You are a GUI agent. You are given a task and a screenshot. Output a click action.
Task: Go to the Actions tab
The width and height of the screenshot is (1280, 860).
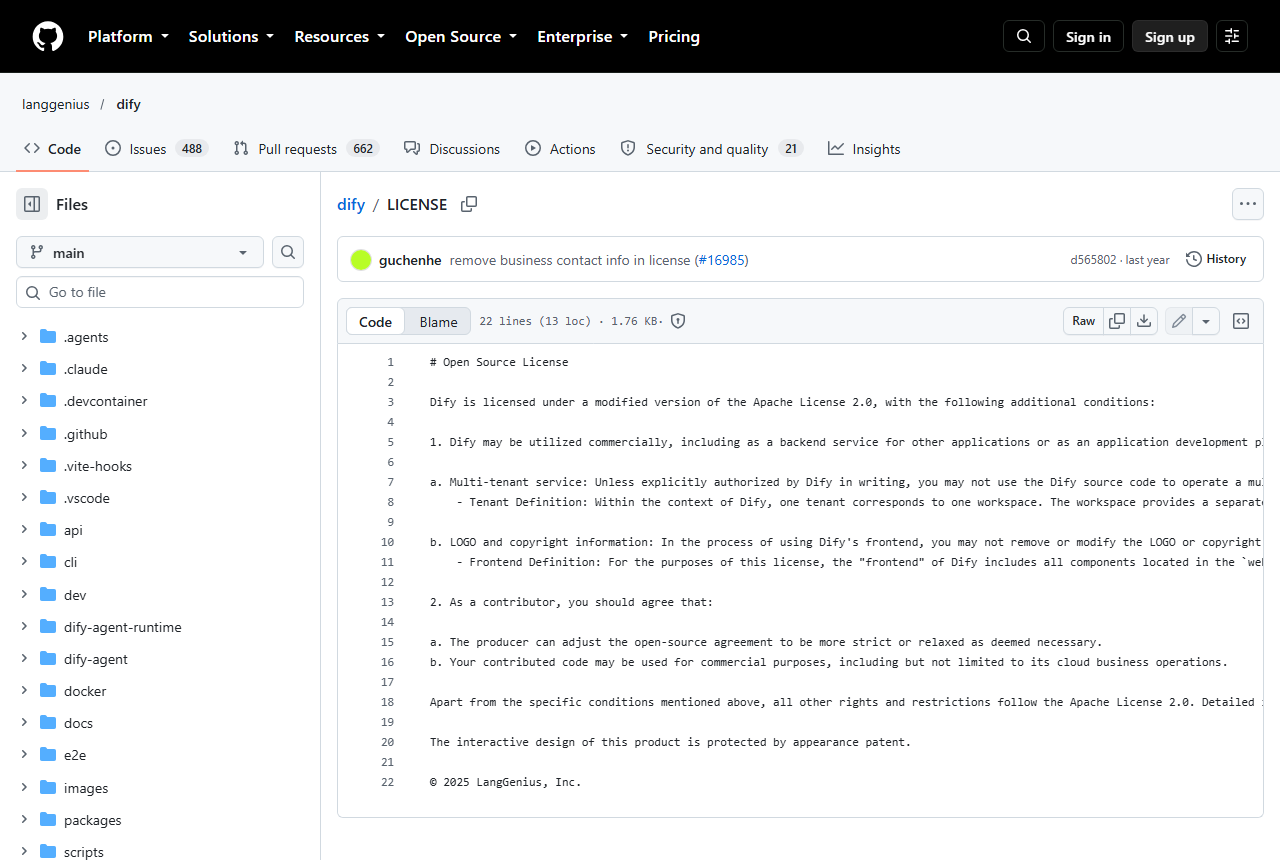[x=560, y=149]
